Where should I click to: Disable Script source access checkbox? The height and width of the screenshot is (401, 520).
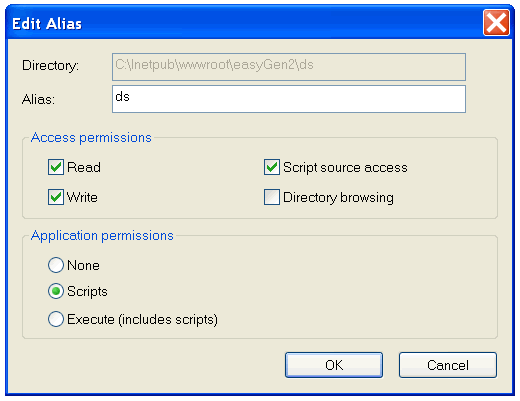pyautogui.click(x=272, y=167)
